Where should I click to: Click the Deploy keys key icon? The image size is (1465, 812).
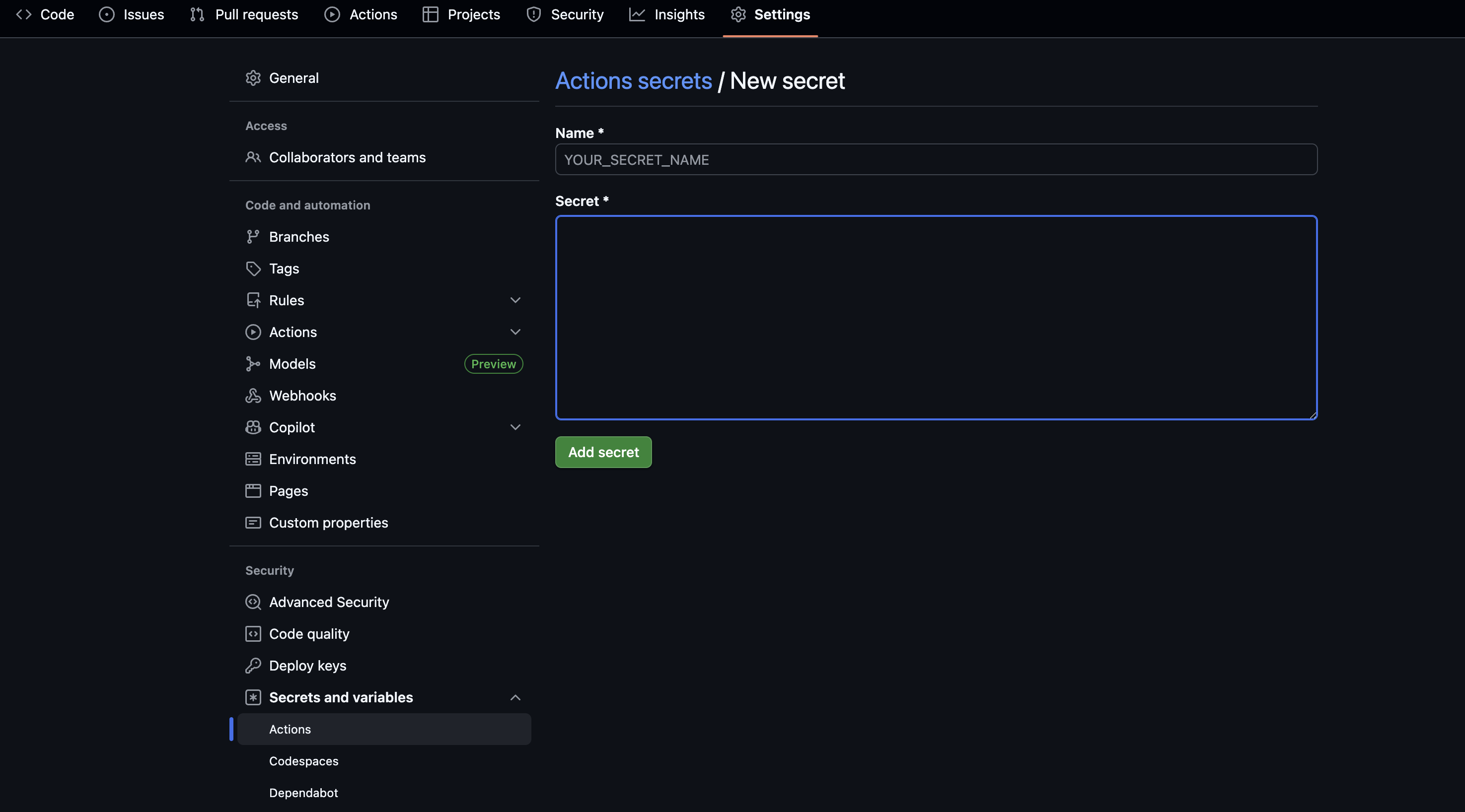point(253,666)
